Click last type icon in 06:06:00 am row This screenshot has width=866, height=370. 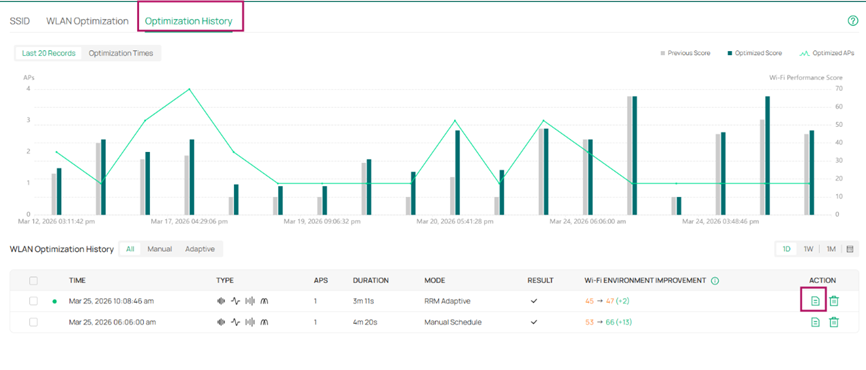point(265,322)
